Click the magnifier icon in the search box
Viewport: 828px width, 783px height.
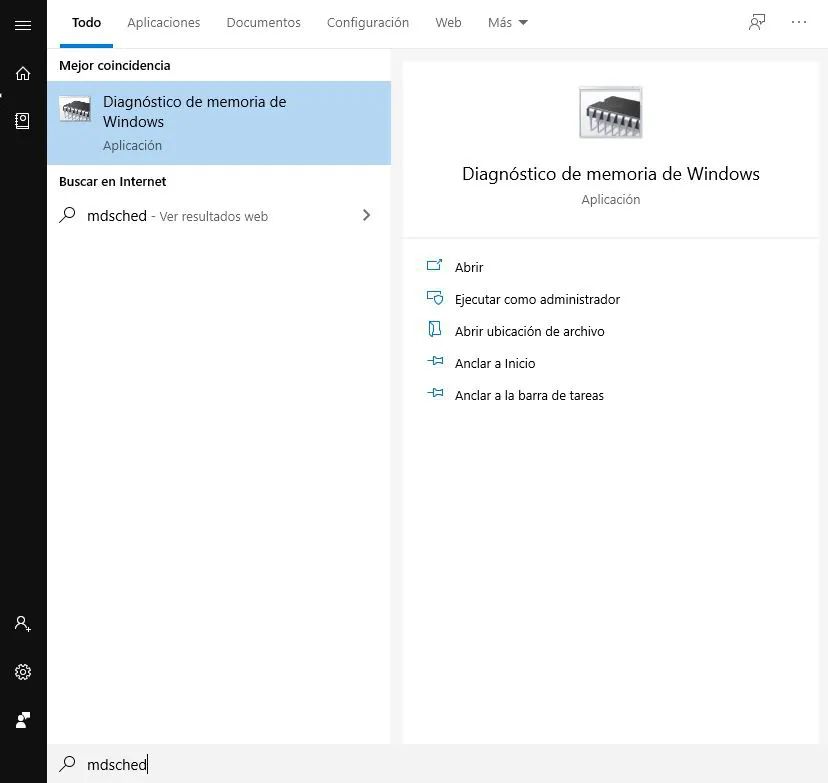click(68, 763)
